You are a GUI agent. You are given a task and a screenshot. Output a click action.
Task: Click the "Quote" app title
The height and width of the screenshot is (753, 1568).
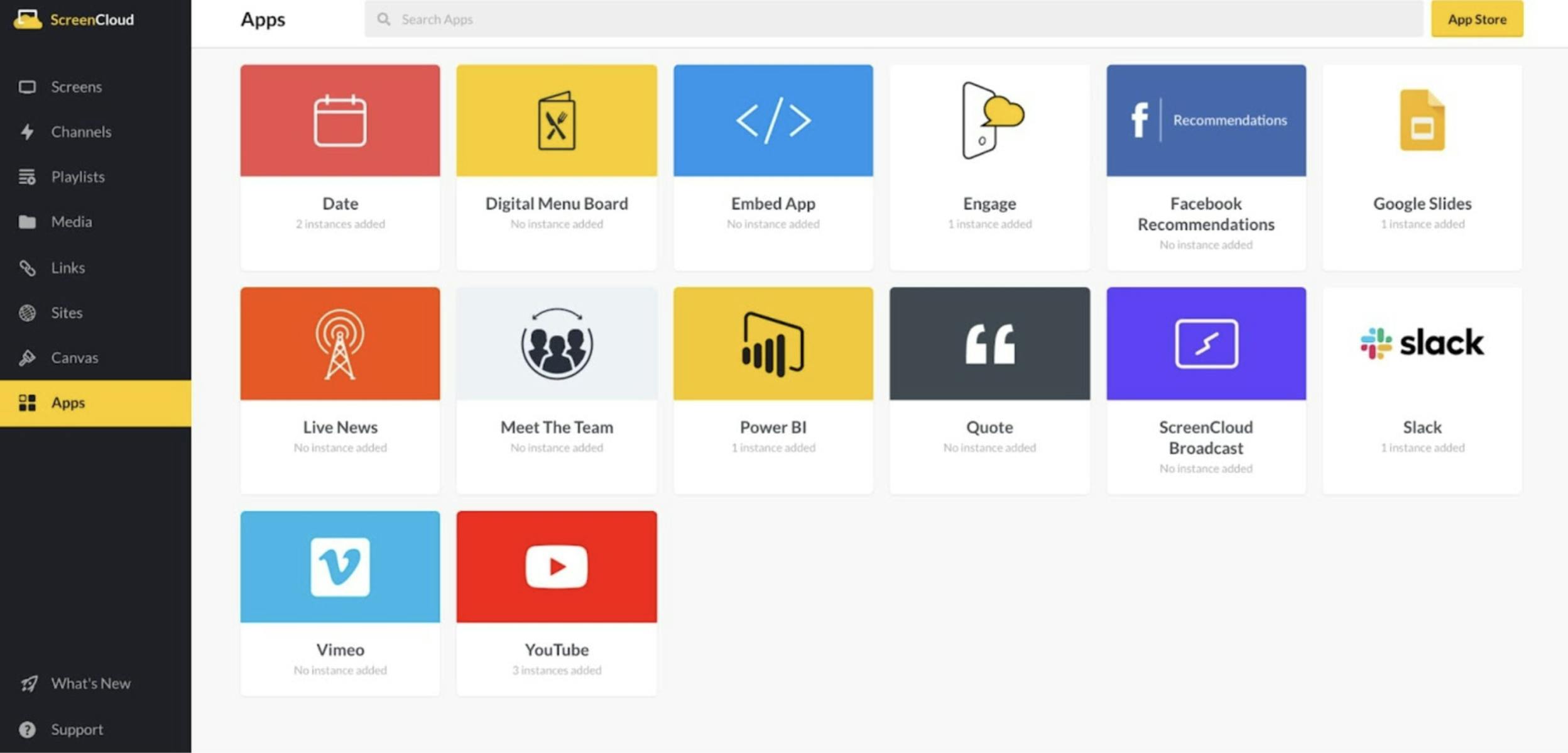tap(989, 427)
